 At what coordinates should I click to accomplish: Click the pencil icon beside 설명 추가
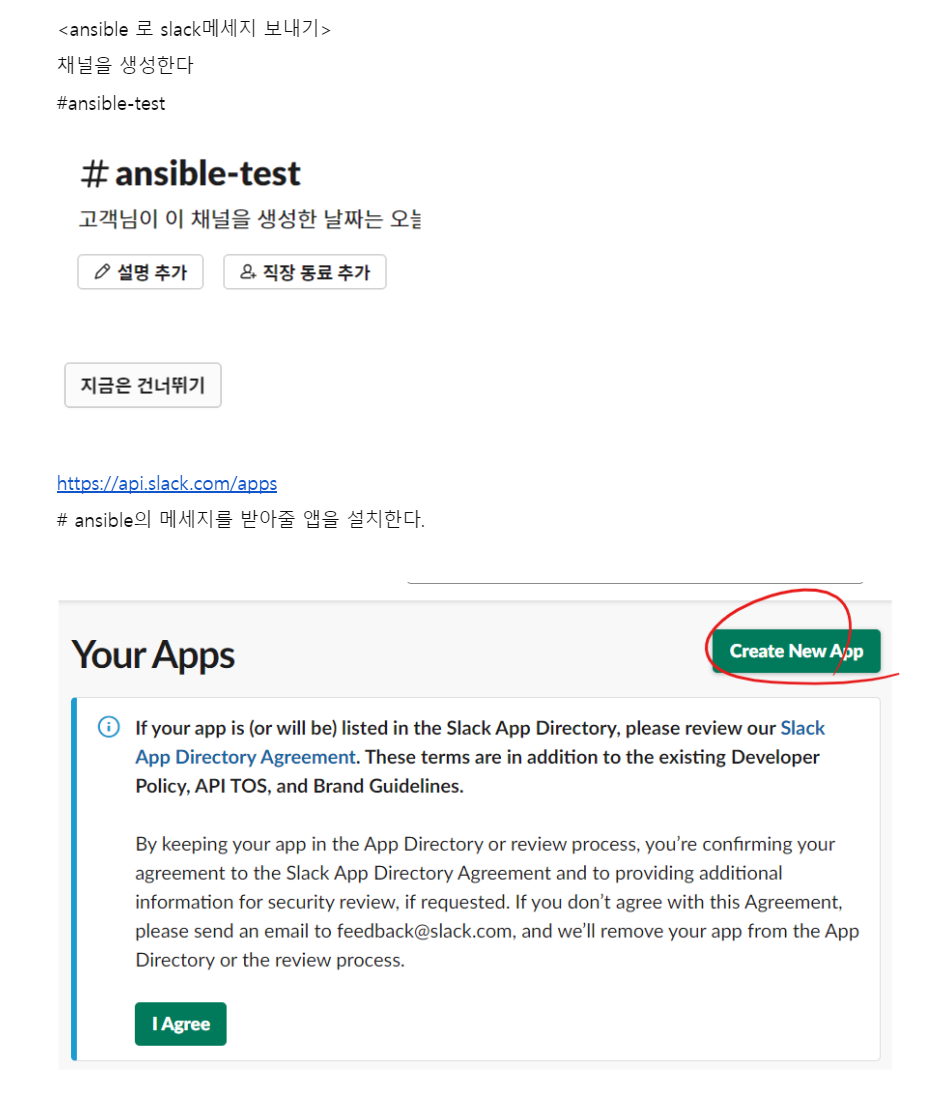pyautogui.click(x=102, y=271)
